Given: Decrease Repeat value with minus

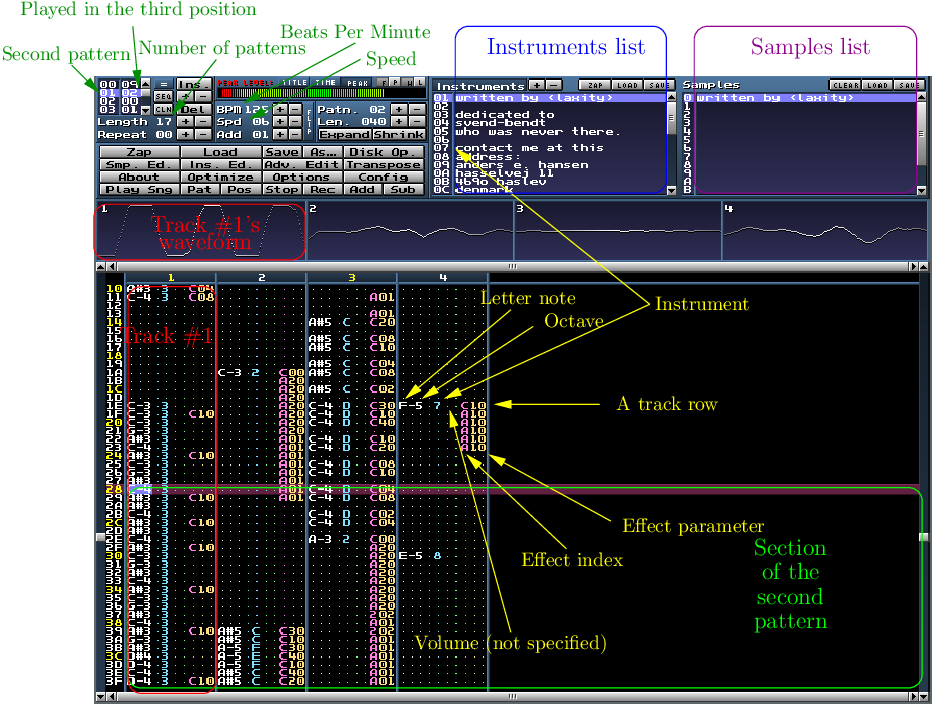Looking at the screenshot, I should (203, 134).
